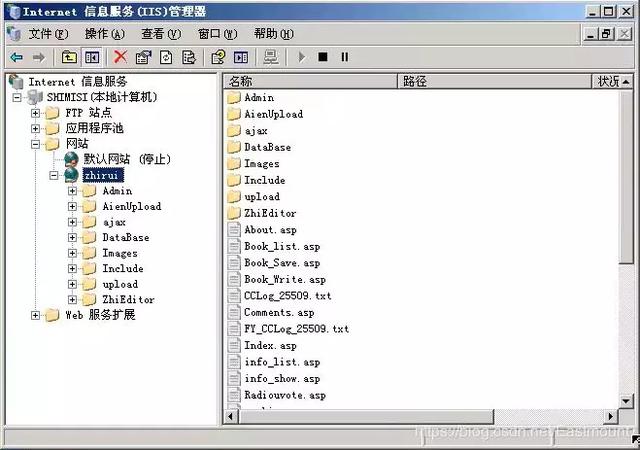This screenshot has width=640, height=450.
Task: Expand the ZhiEditor tree folder
Action: pos(72,300)
